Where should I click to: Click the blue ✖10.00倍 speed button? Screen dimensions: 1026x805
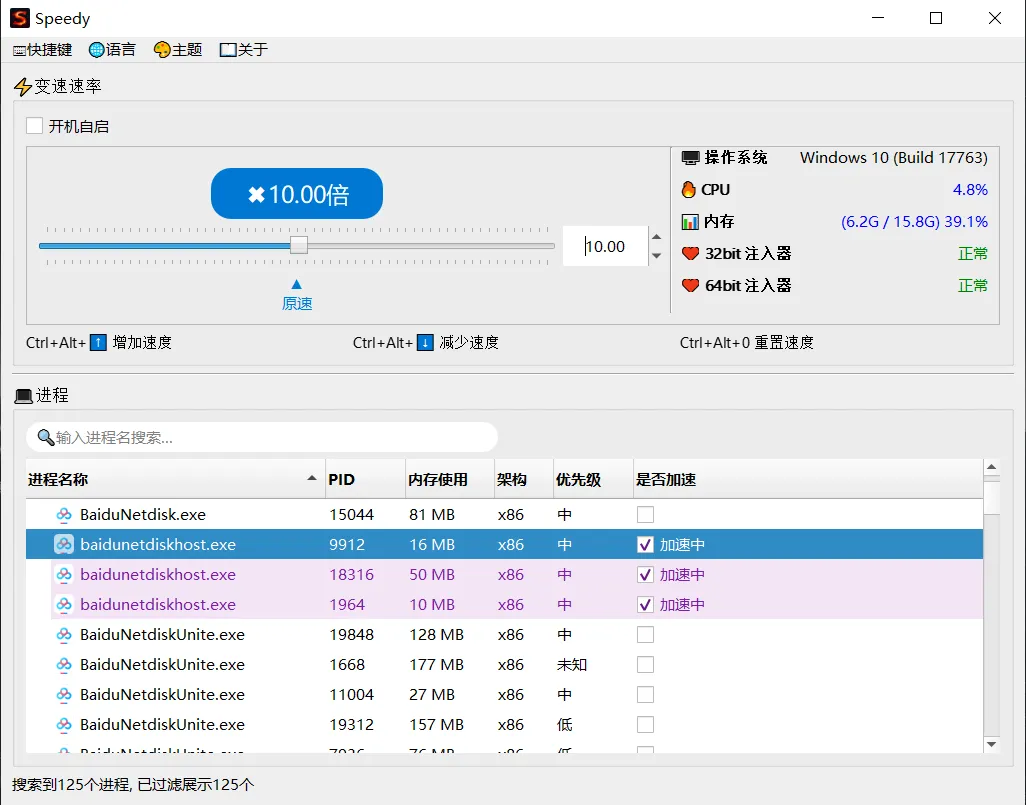click(x=296, y=194)
